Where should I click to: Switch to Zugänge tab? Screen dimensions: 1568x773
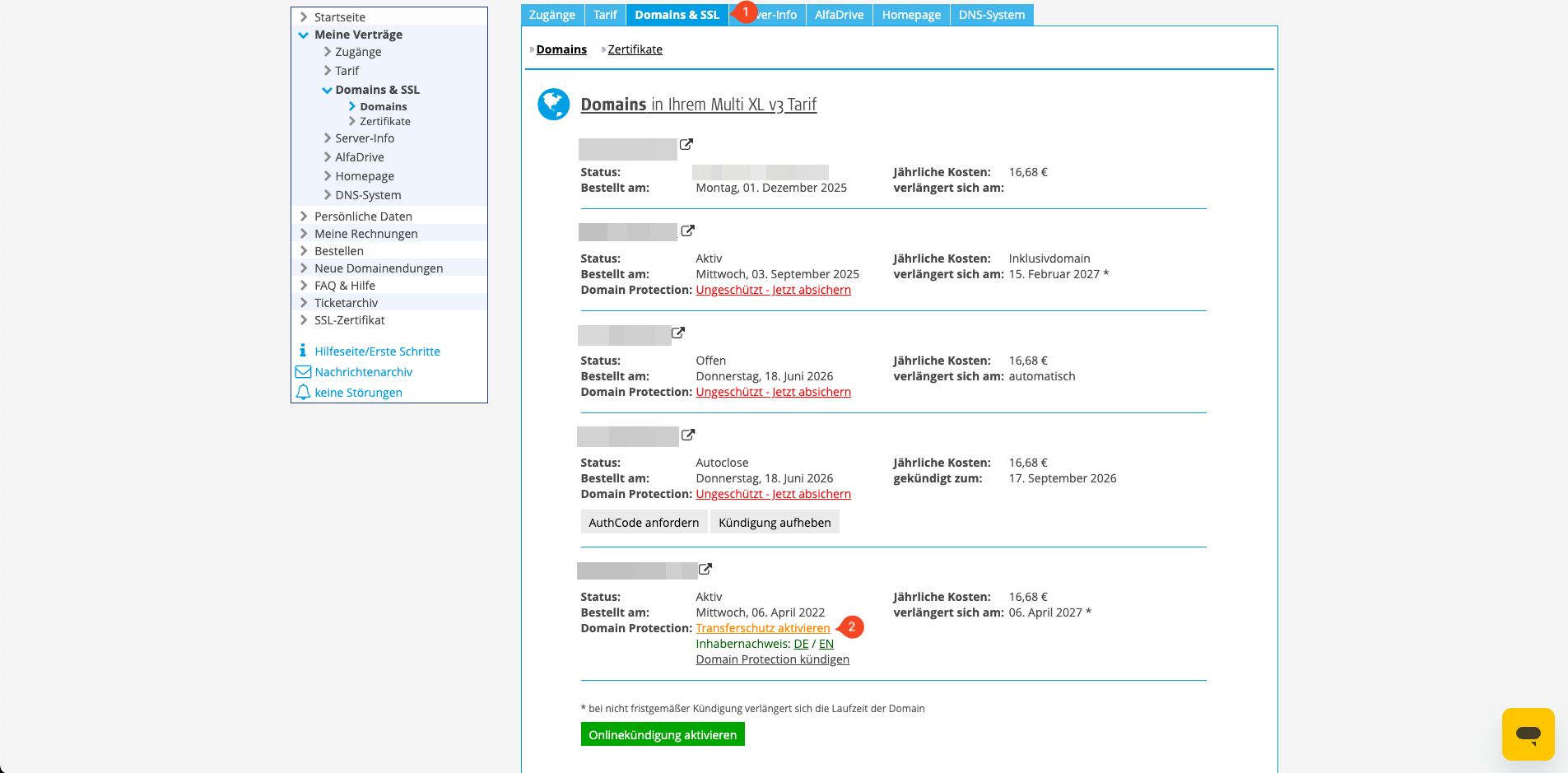552,15
